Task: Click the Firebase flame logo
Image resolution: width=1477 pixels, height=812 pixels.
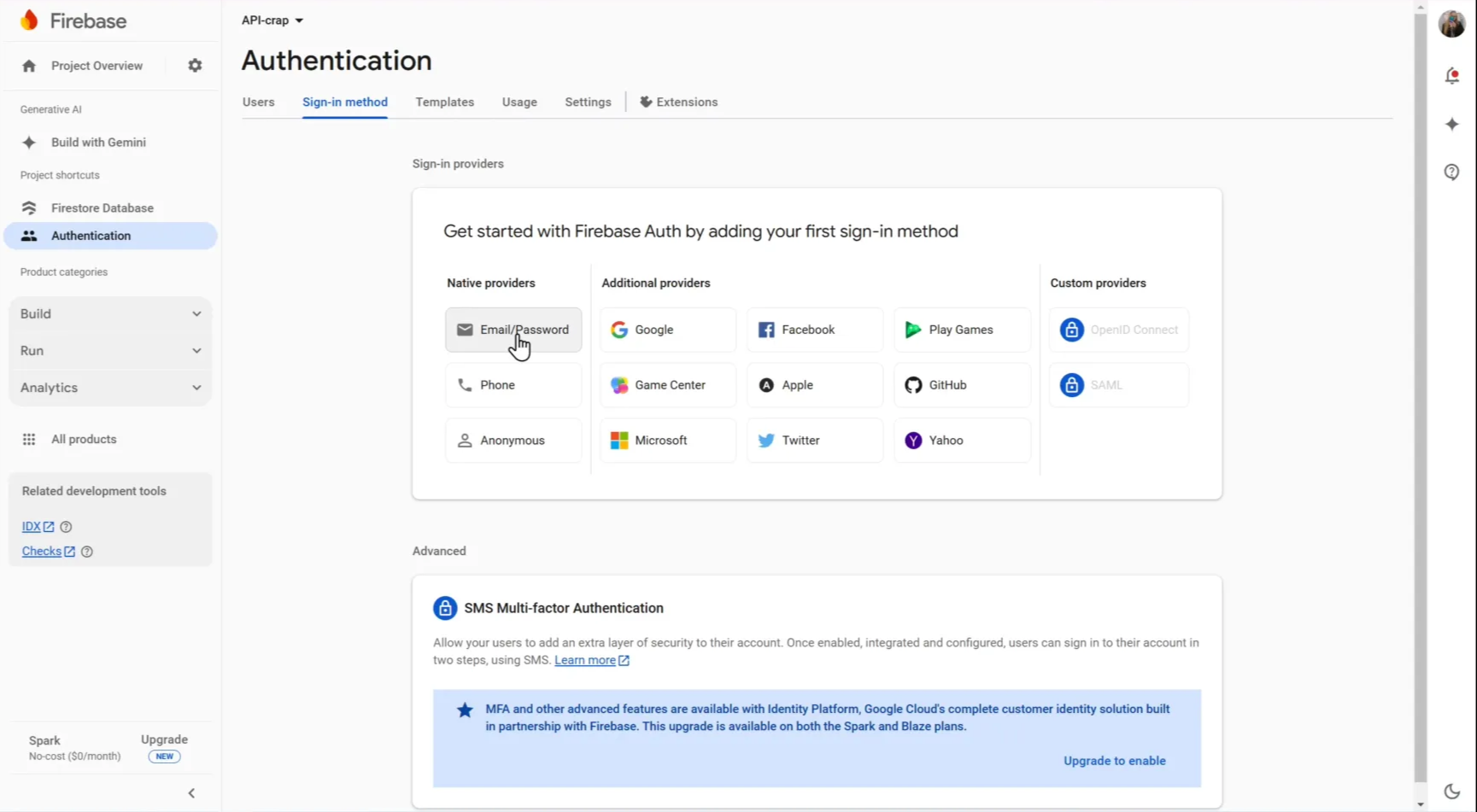Action: point(29,20)
